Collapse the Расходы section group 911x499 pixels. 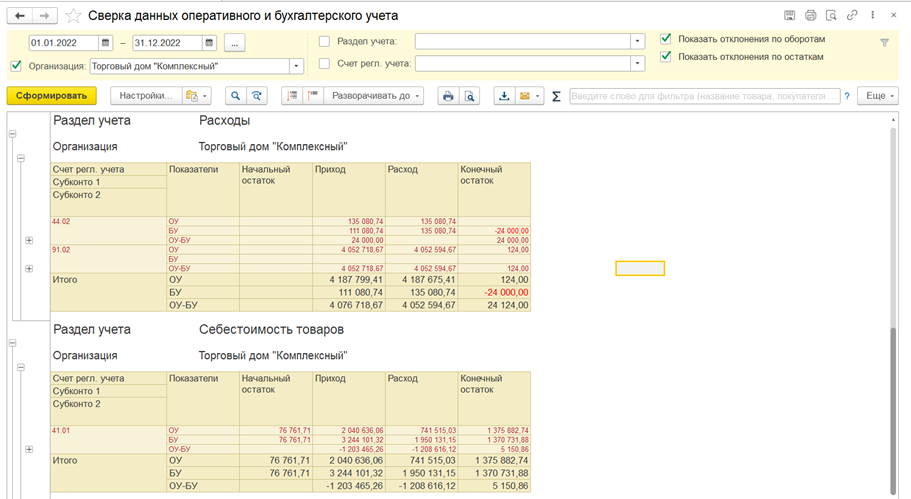tap(12, 134)
